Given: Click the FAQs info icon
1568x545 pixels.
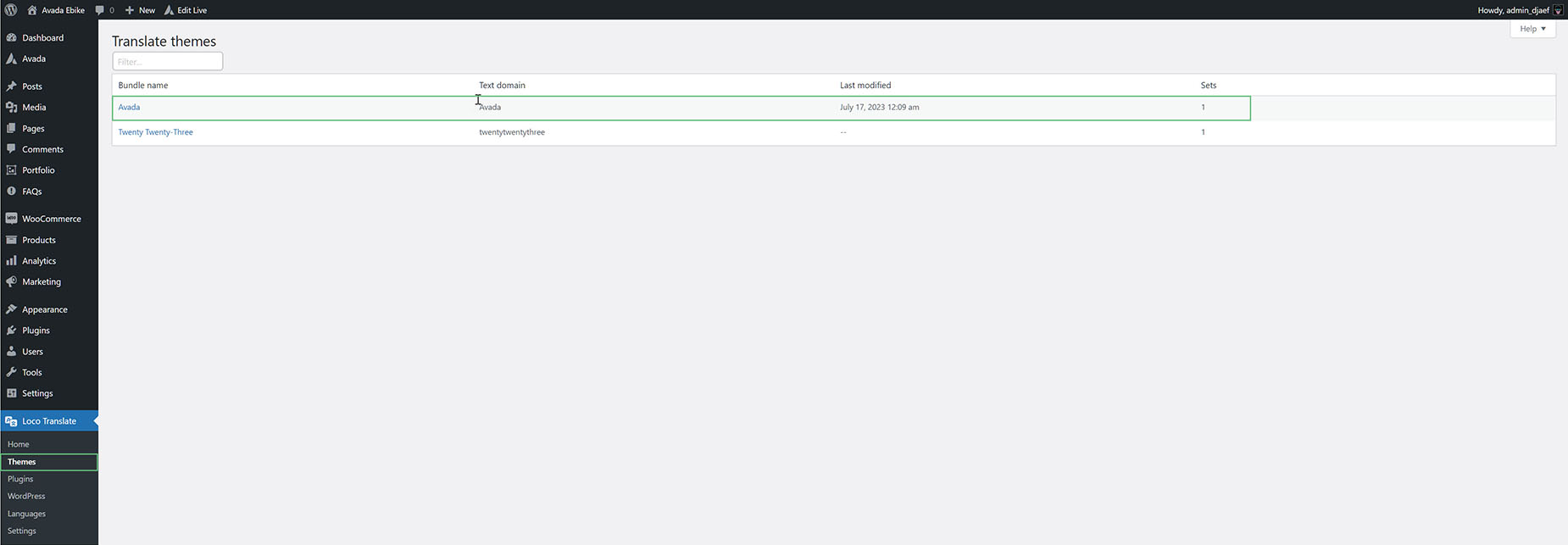Looking at the screenshot, I should 11,191.
